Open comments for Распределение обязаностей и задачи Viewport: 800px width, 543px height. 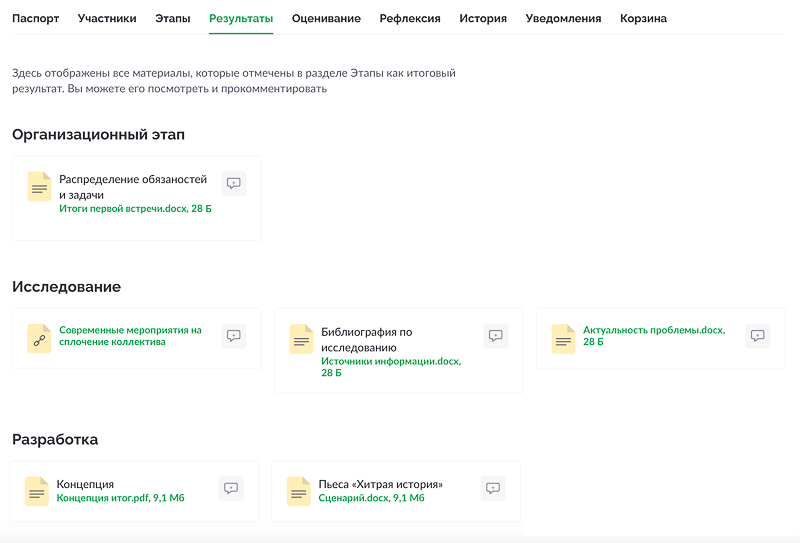[x=234, y=183]
